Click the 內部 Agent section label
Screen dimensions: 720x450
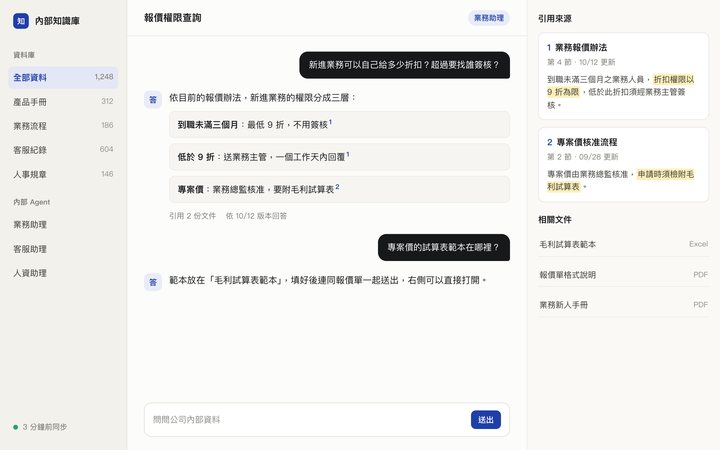pyautogui.click(x=32, y=202)
